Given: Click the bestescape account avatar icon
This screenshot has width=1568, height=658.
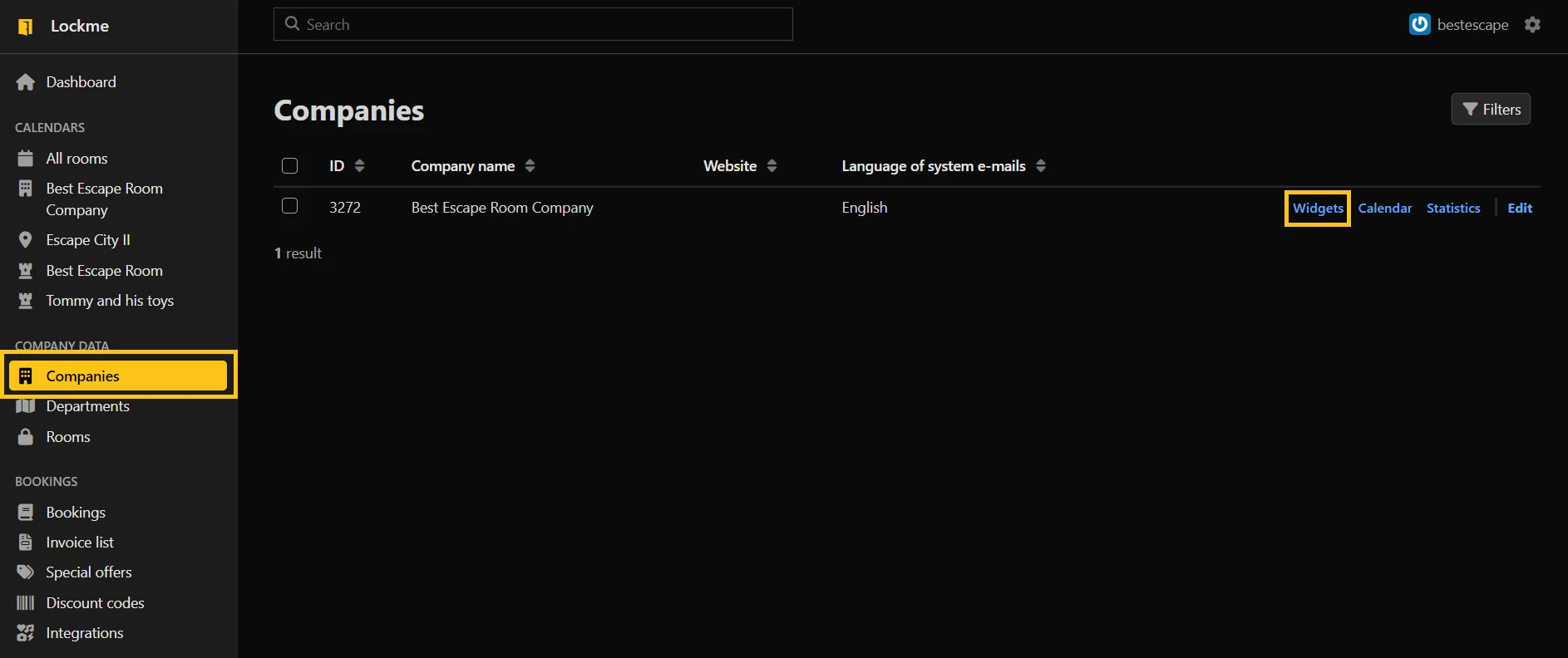Looking at the screenshot, I should [x=1419, y=25].
